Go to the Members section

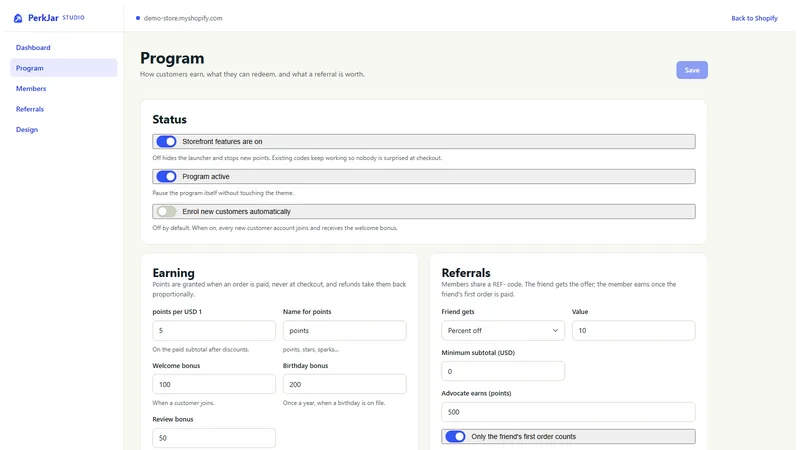31,88
